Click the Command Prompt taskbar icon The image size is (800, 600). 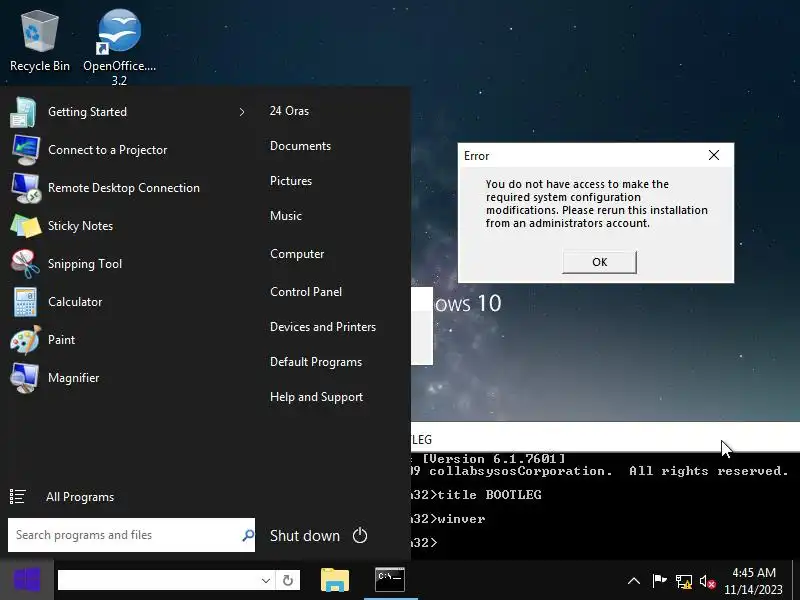tap(390, 580)
